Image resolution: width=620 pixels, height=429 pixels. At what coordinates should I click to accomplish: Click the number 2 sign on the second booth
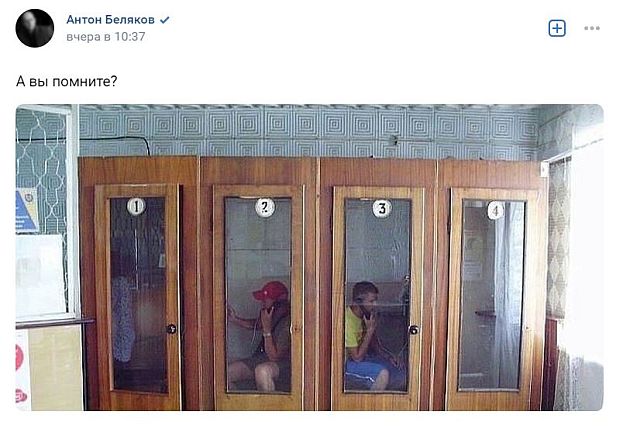point(265,208)
